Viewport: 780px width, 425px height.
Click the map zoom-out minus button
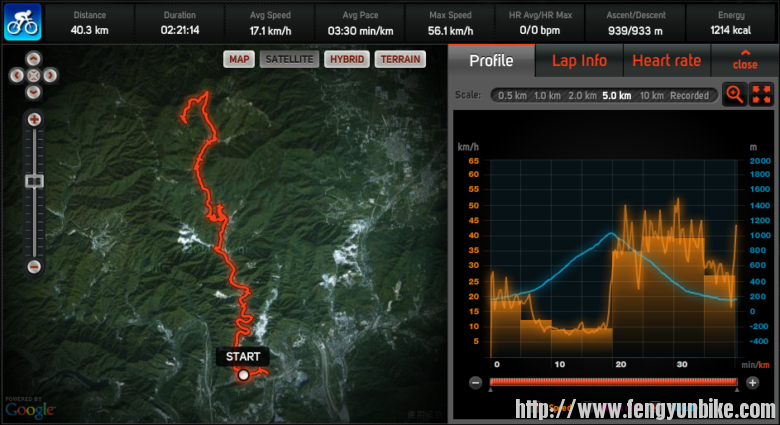(x=34, y=267)
